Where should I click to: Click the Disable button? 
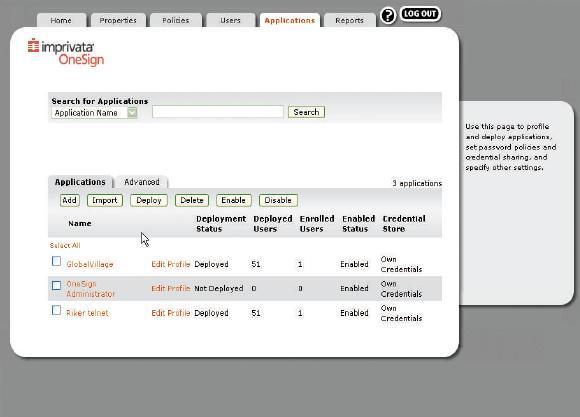pyautogui.click(x=278, y=201)
